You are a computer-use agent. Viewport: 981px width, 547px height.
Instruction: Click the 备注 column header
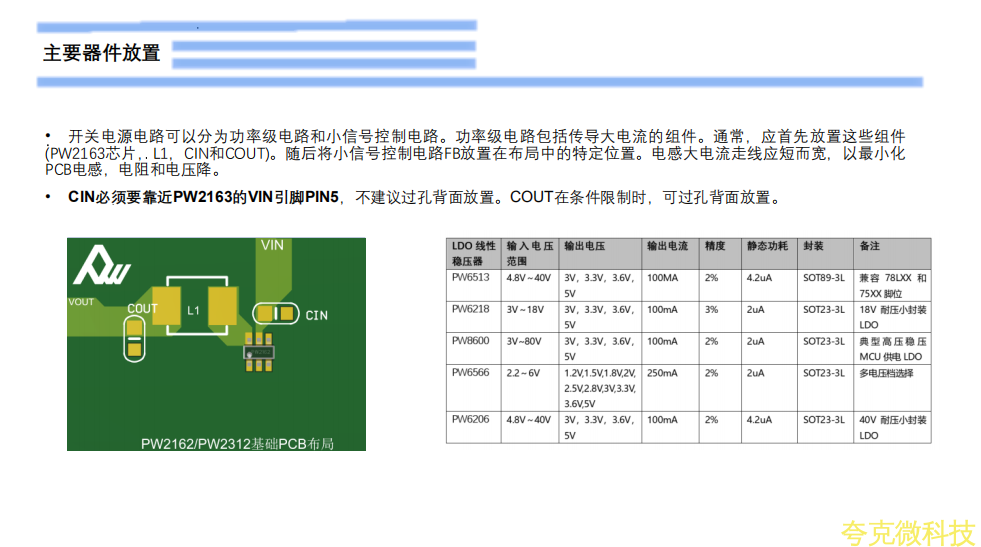(x=870, y=246)
